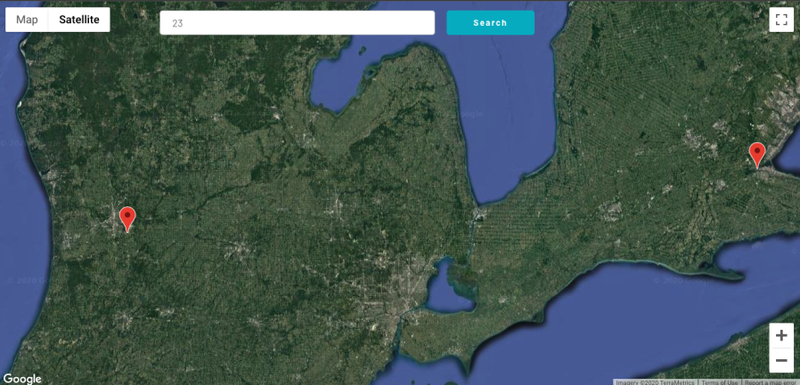Select the red marker in western Michigan
Viewport: 800px width, 385px height.
[x=127, y=219]
